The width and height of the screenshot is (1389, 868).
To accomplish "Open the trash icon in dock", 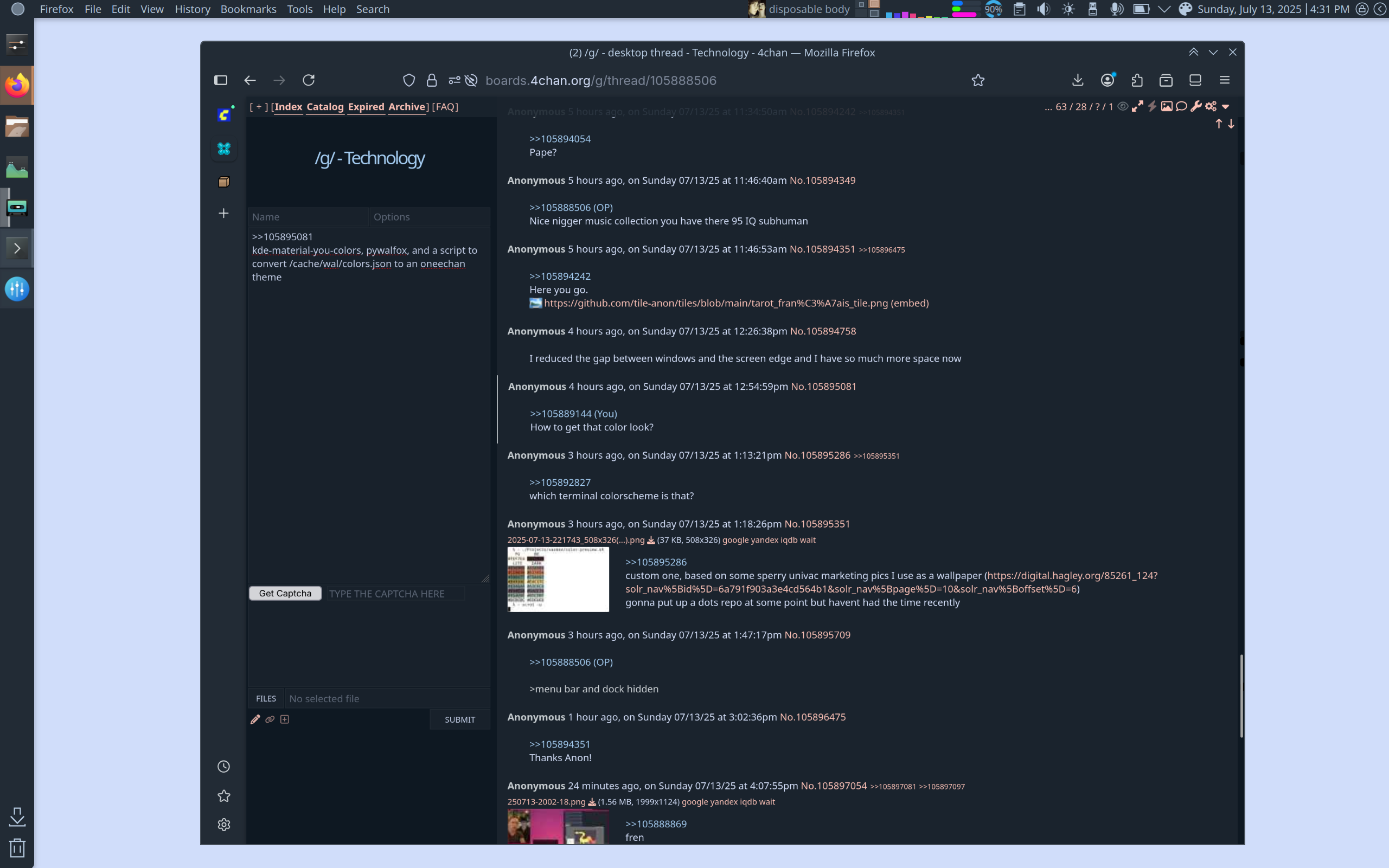I will click(17, 847).
